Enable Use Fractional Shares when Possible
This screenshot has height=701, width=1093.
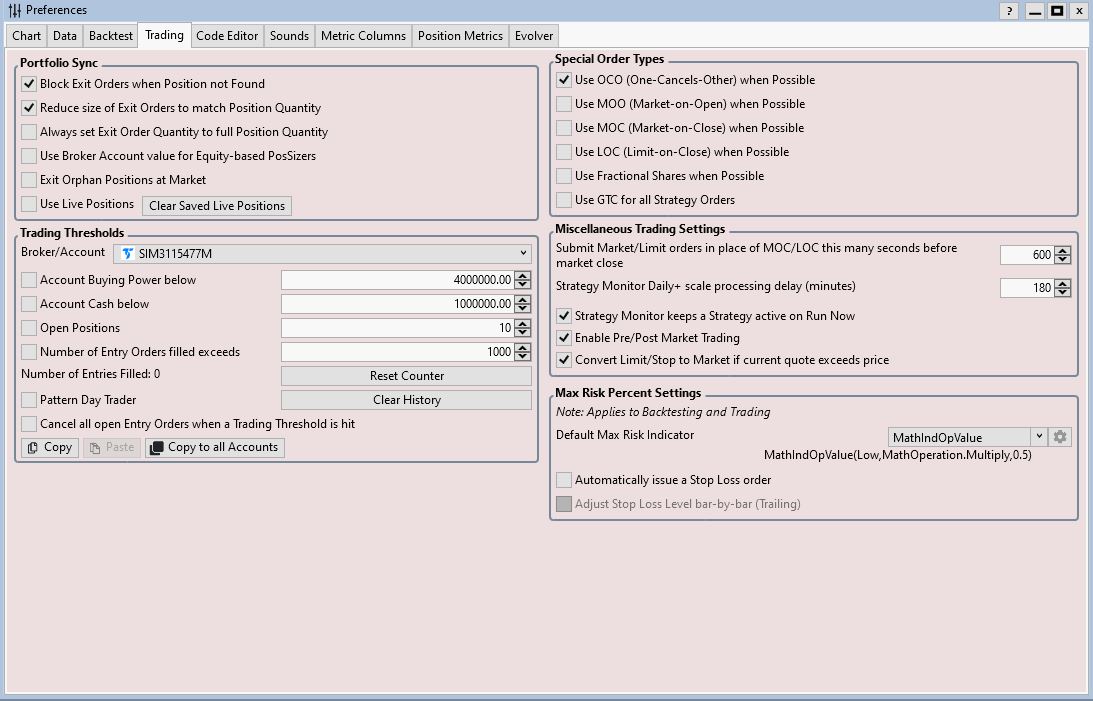tap(565, 176)
